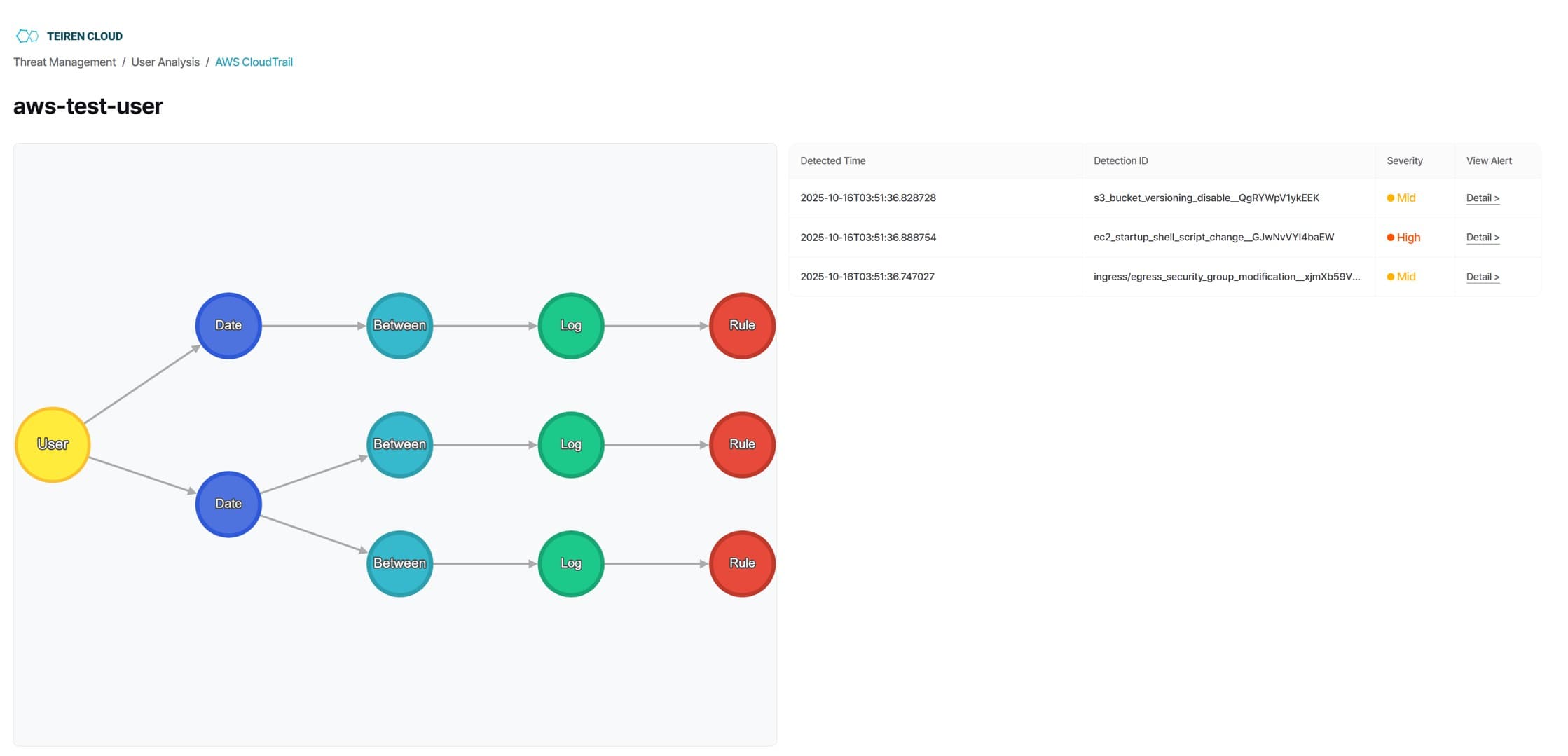Select the bottom Rule node
The width and height of the screenshot is (1568, 756).
[742, 563]
